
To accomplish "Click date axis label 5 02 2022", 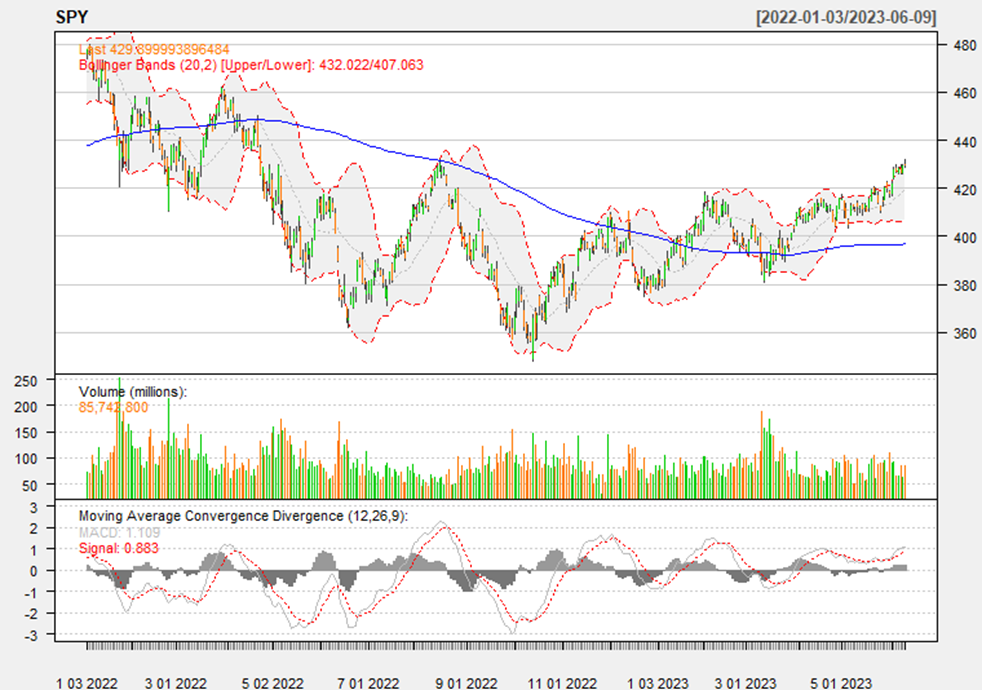I will pos(272,682).
